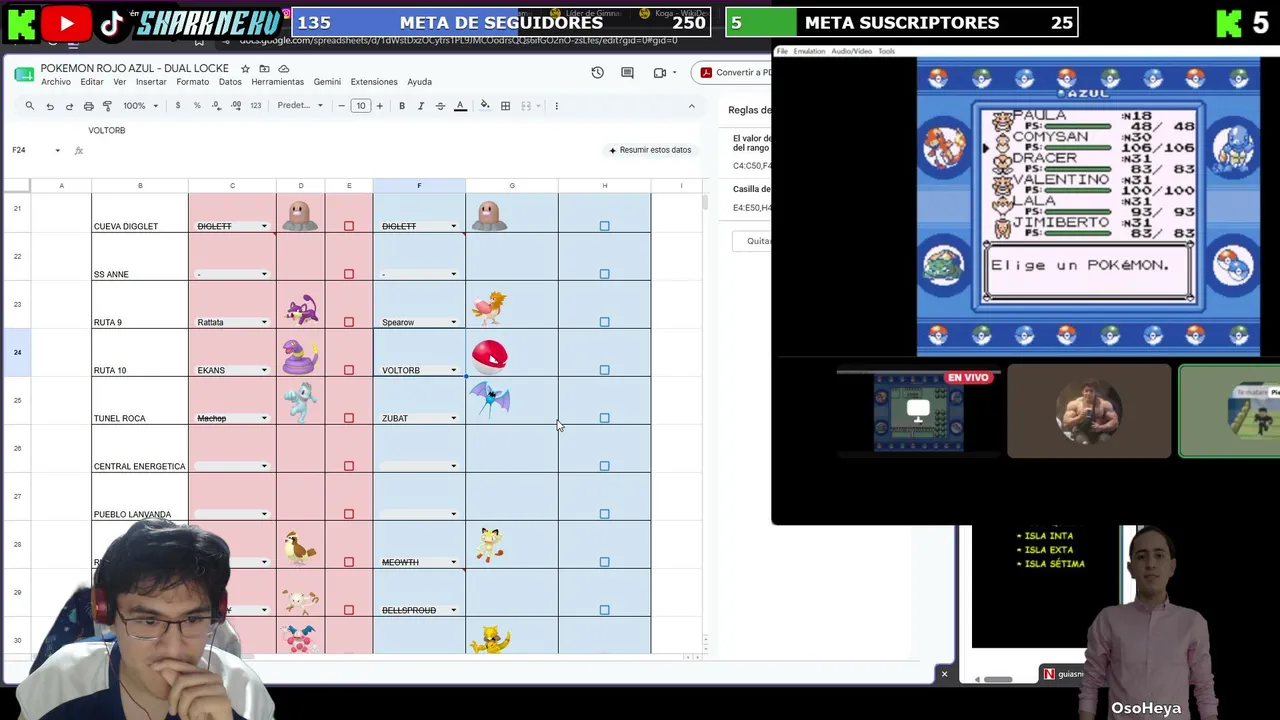Image resolution: width=1280 pixels, height=720 pixels.
Task: Collapse the Sheets toolbar with the chevron
Action: tap(691, 106)
